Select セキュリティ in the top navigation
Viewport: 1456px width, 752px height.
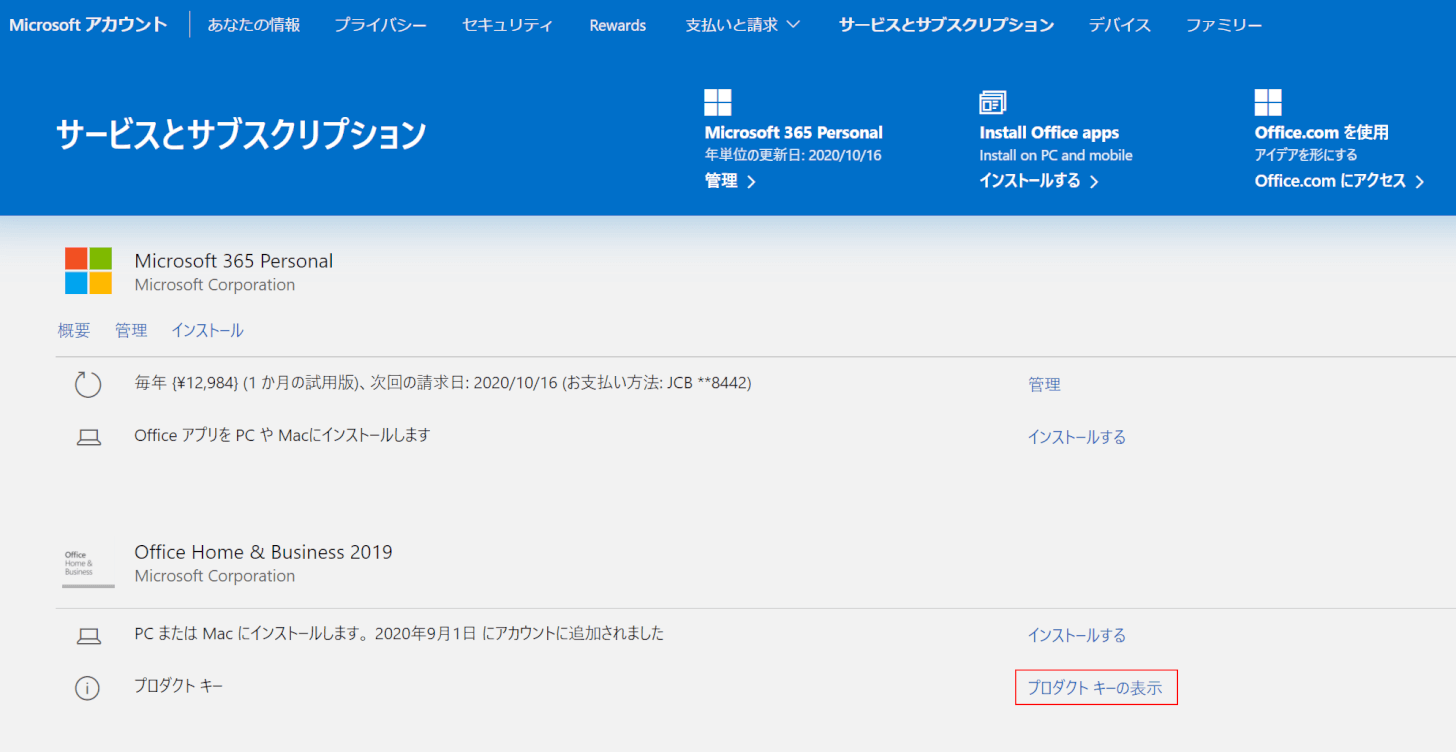click(x=508, y=25)
